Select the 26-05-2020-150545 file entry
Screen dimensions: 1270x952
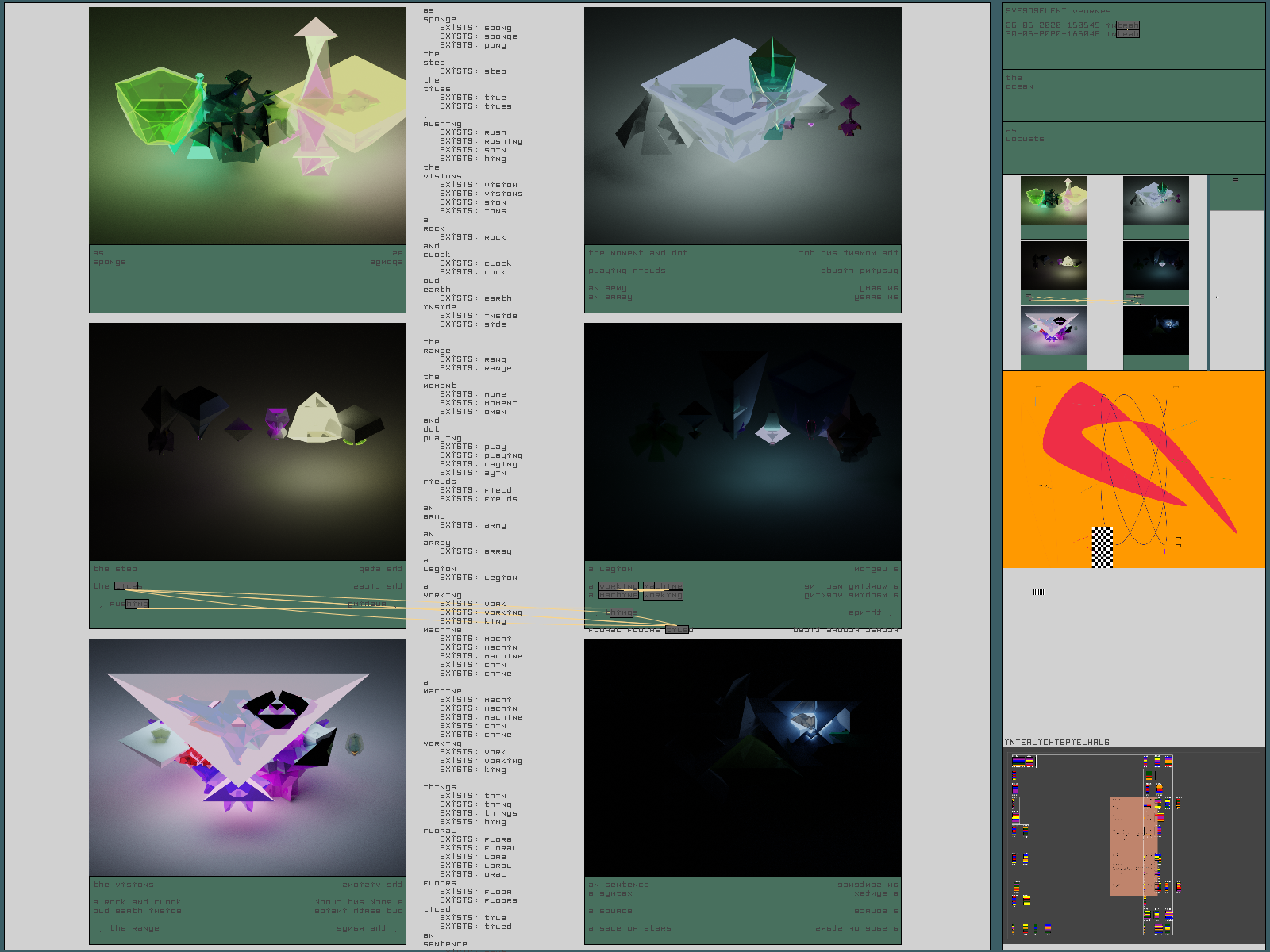[x=1072, y=25]
